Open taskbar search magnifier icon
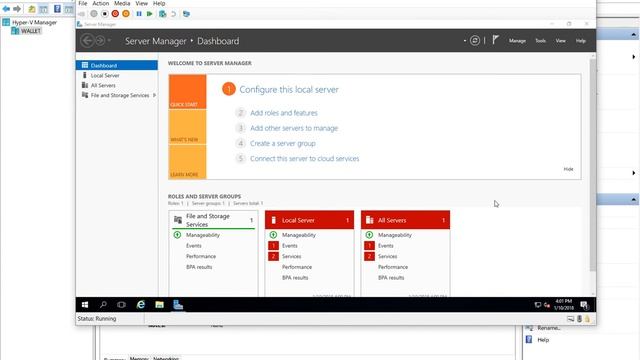 point(103,304)
